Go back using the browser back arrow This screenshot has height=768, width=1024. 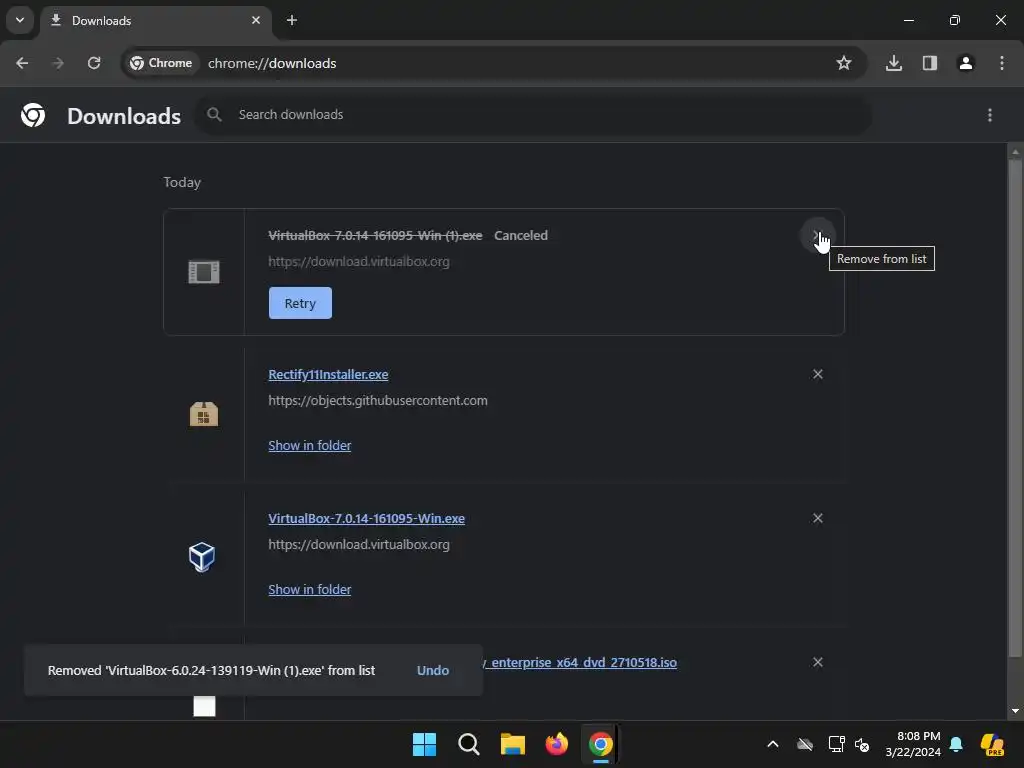[x=22, y=63]
